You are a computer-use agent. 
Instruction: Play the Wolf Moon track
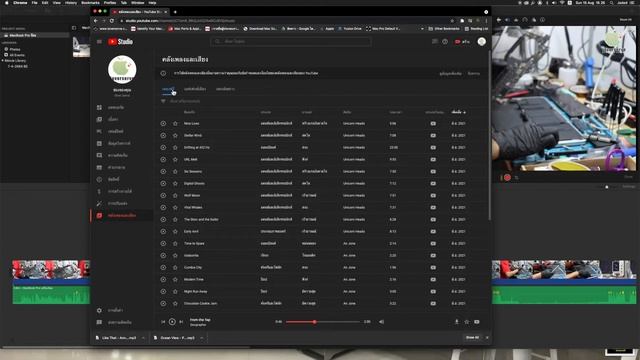pyautogui.click(x=163, y=195)
